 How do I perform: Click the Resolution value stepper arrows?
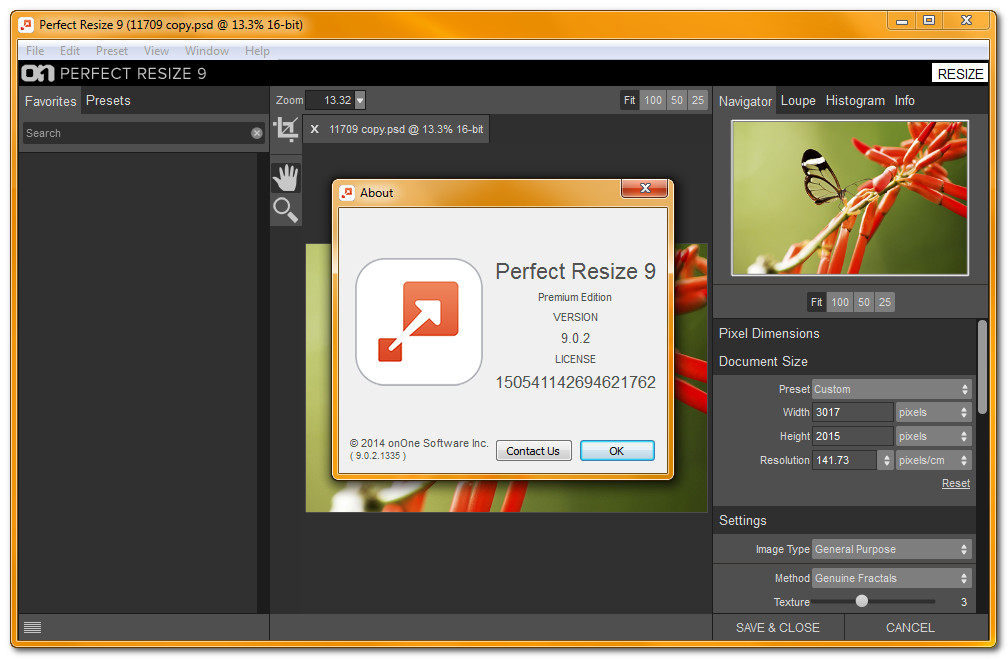point(886,460)
